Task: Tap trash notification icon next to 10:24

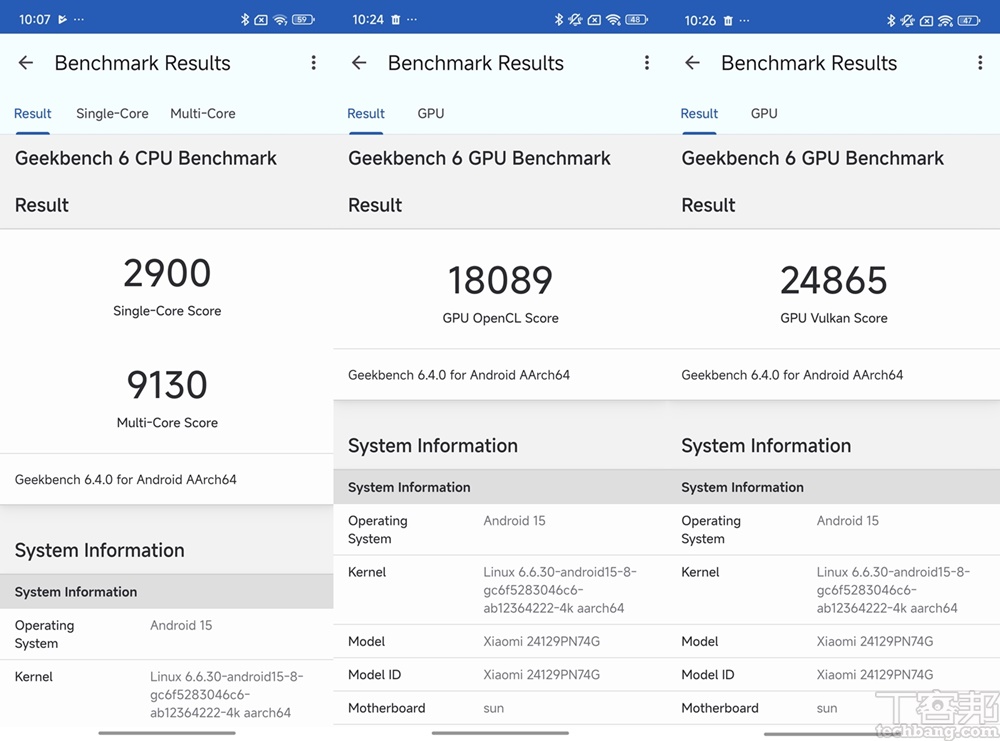Action: pos(395,20)
